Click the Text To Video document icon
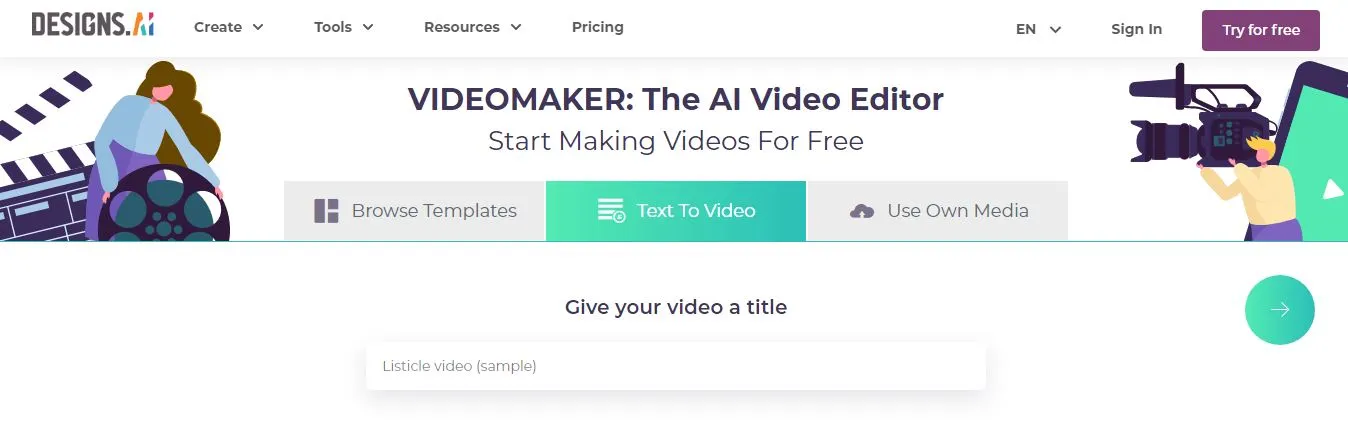This screenshot has height=442, width=1348. tap(611, 211)
